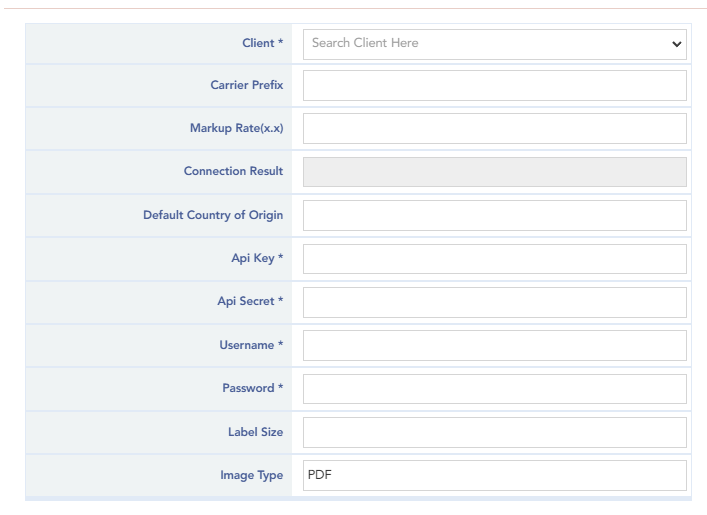This screenshot has height=515, width=707.
Task: Click the greyed-out Connection Result field
Action: [494, 172]
